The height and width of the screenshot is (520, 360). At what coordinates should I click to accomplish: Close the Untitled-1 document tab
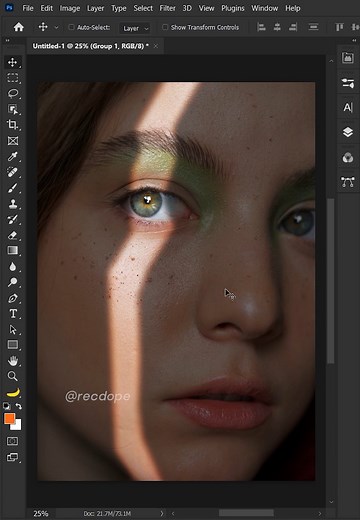156,46
